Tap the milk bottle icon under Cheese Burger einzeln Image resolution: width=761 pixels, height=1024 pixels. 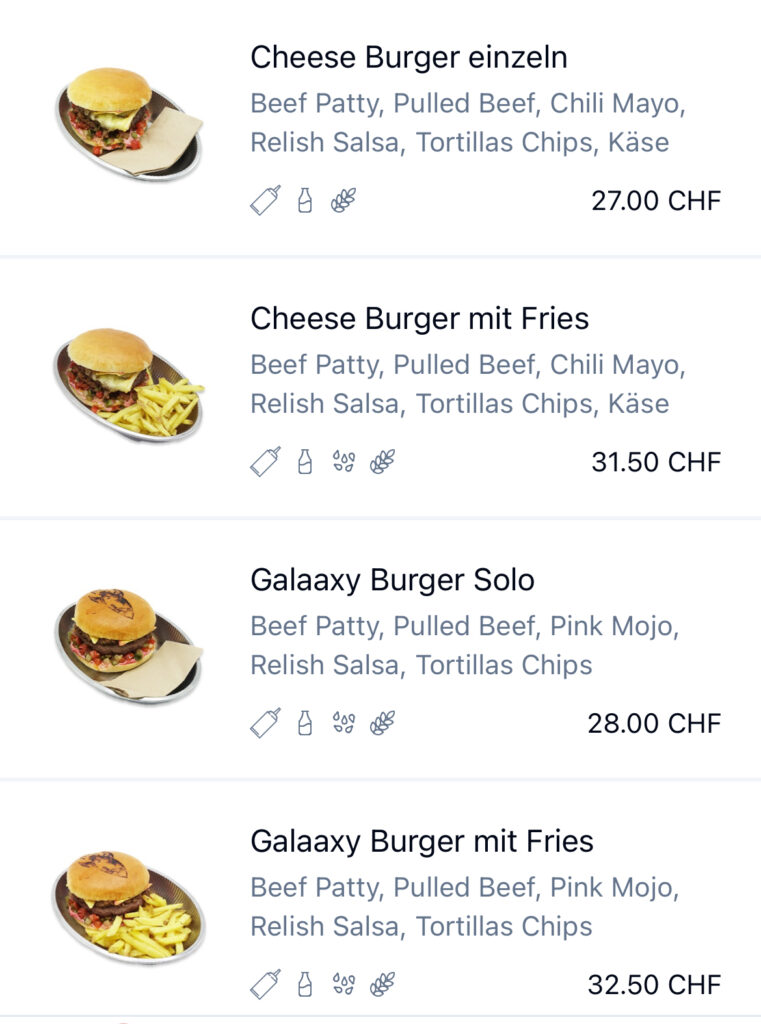tap(305, 200)
